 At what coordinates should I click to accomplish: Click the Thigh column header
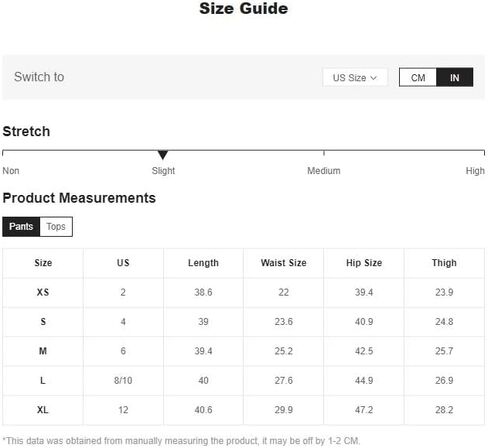(x=444, y=263)
